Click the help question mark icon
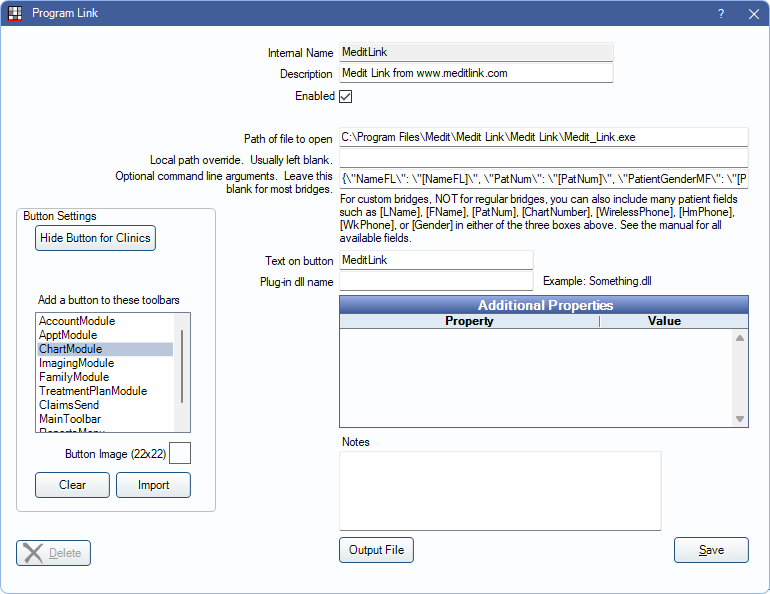This screenshot has width=770, height=594. 721,14
